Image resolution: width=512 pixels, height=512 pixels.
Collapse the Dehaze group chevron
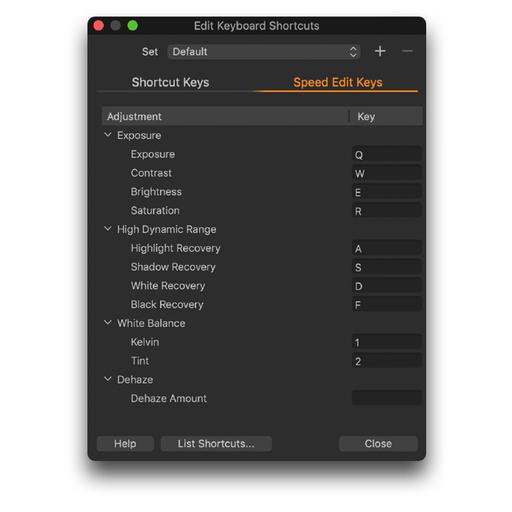108,379
